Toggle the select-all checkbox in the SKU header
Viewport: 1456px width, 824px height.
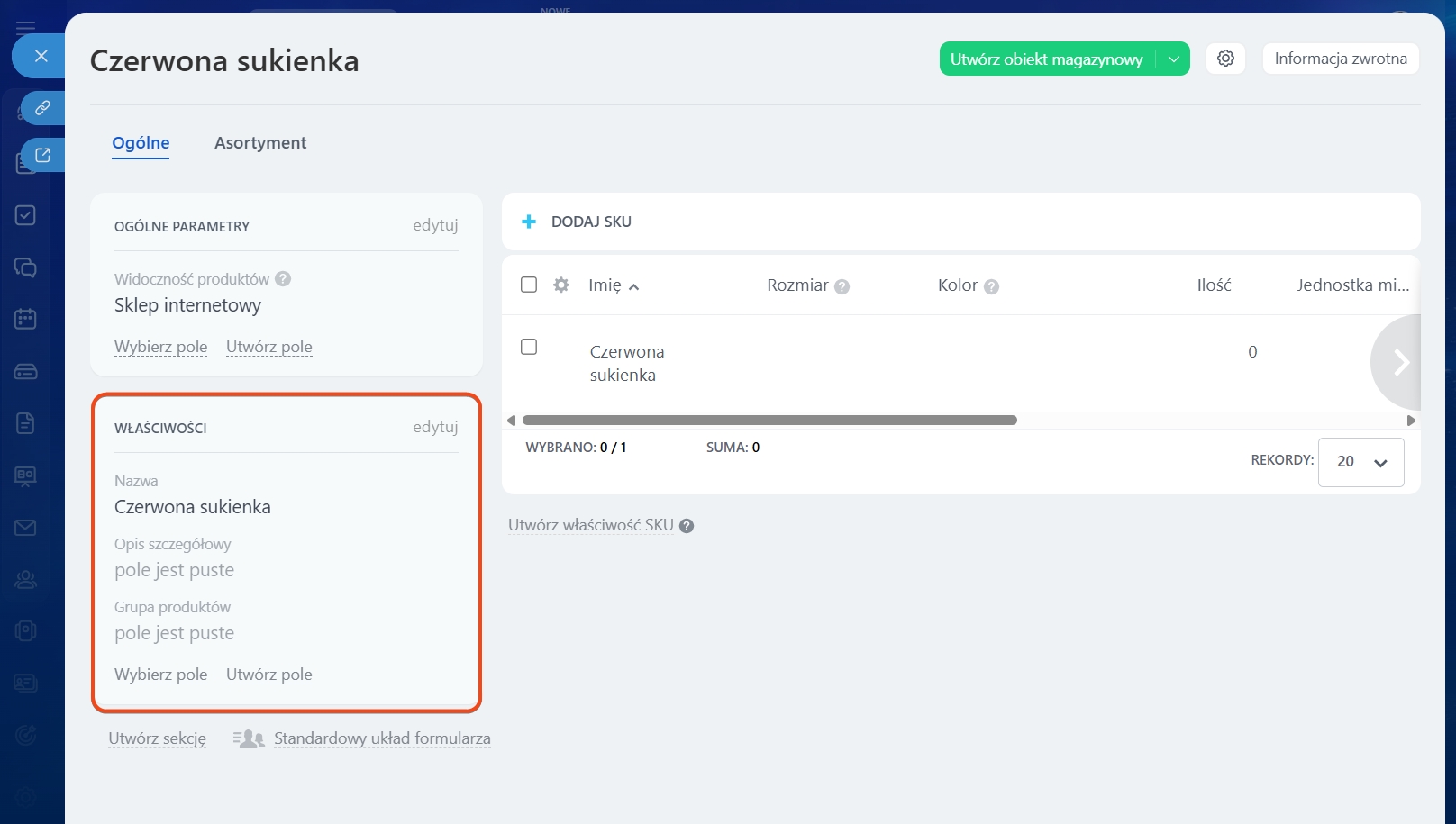pos(529,285)
